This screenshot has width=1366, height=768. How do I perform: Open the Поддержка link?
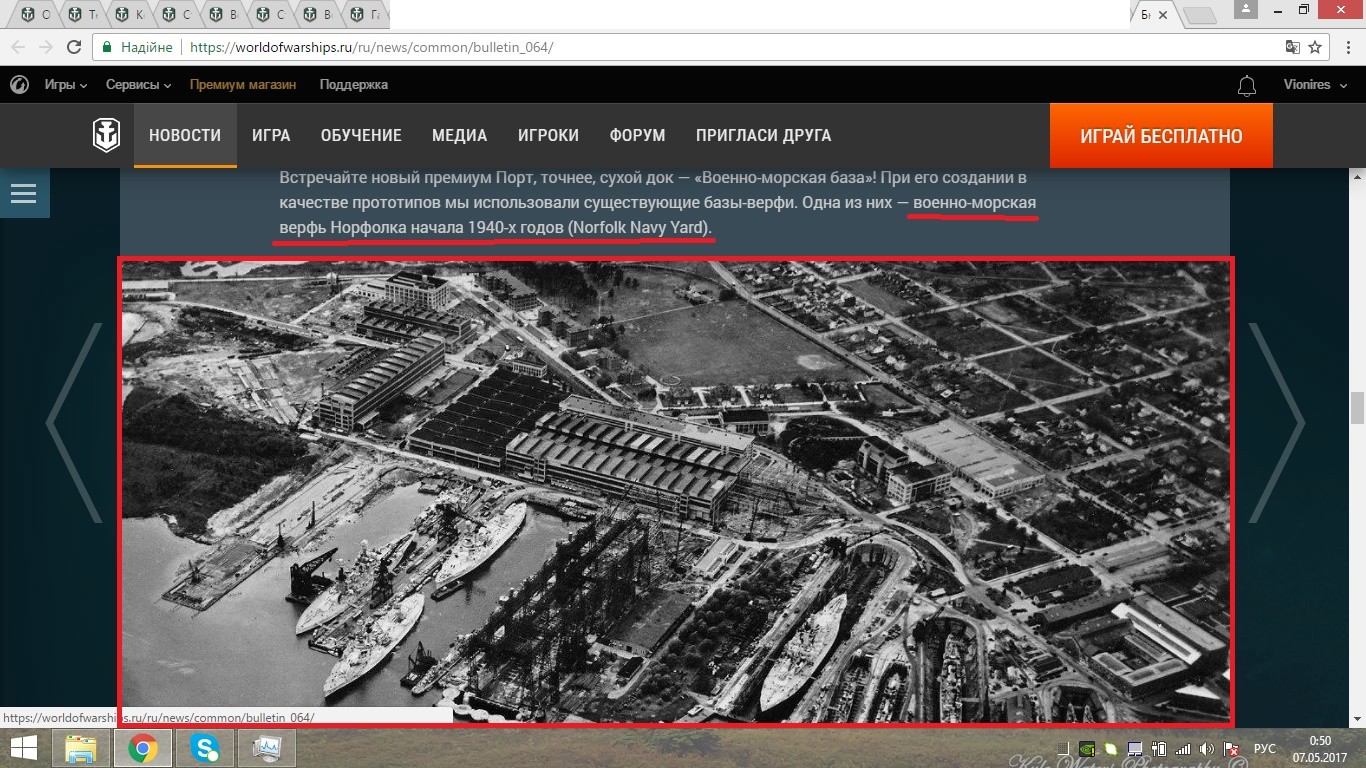click(x=354, y=85)
